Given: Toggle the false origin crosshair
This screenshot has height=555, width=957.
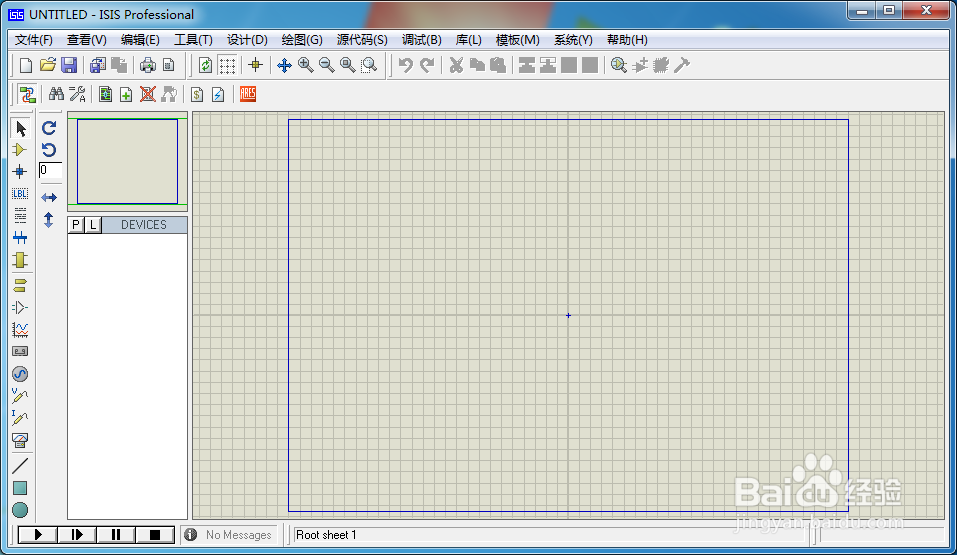Looking at the screenshot, I should point(256,65).
